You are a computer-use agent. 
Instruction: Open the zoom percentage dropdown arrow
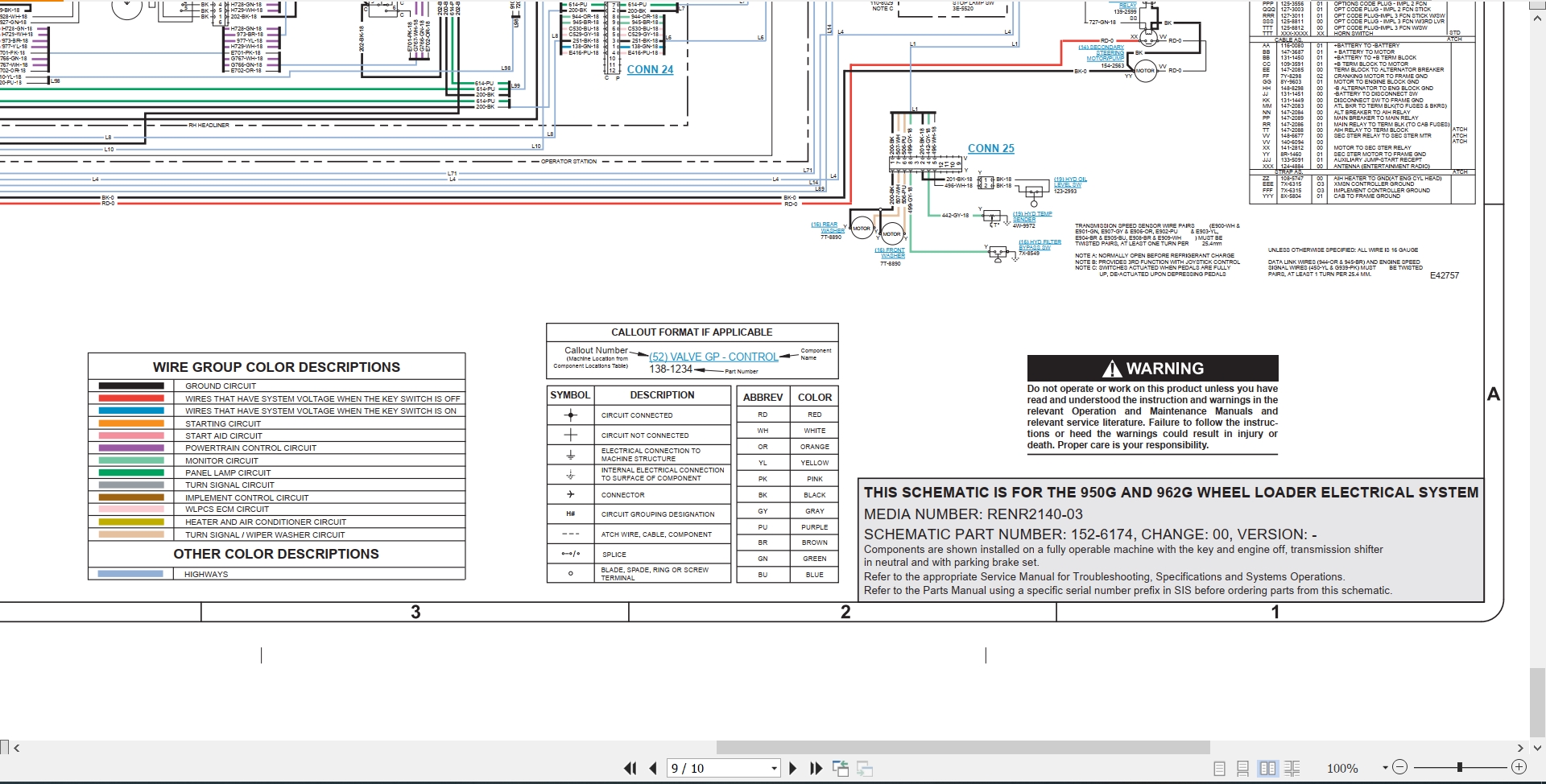pyautogui.click(x=1385, y=768)
